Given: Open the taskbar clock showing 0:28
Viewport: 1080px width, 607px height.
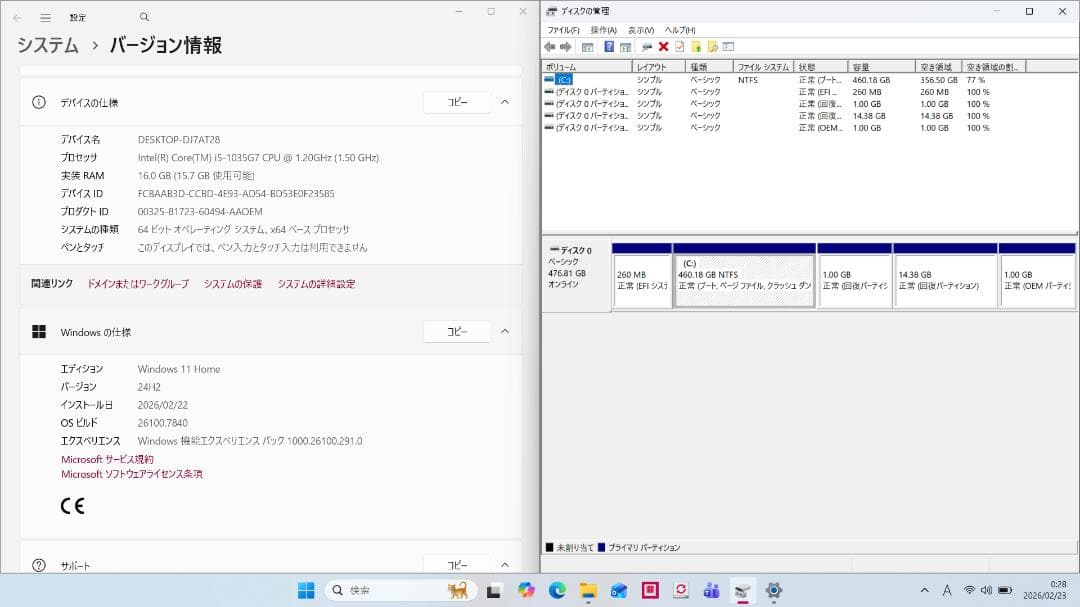Looking at the screenshot, I should click(1045, 590).
